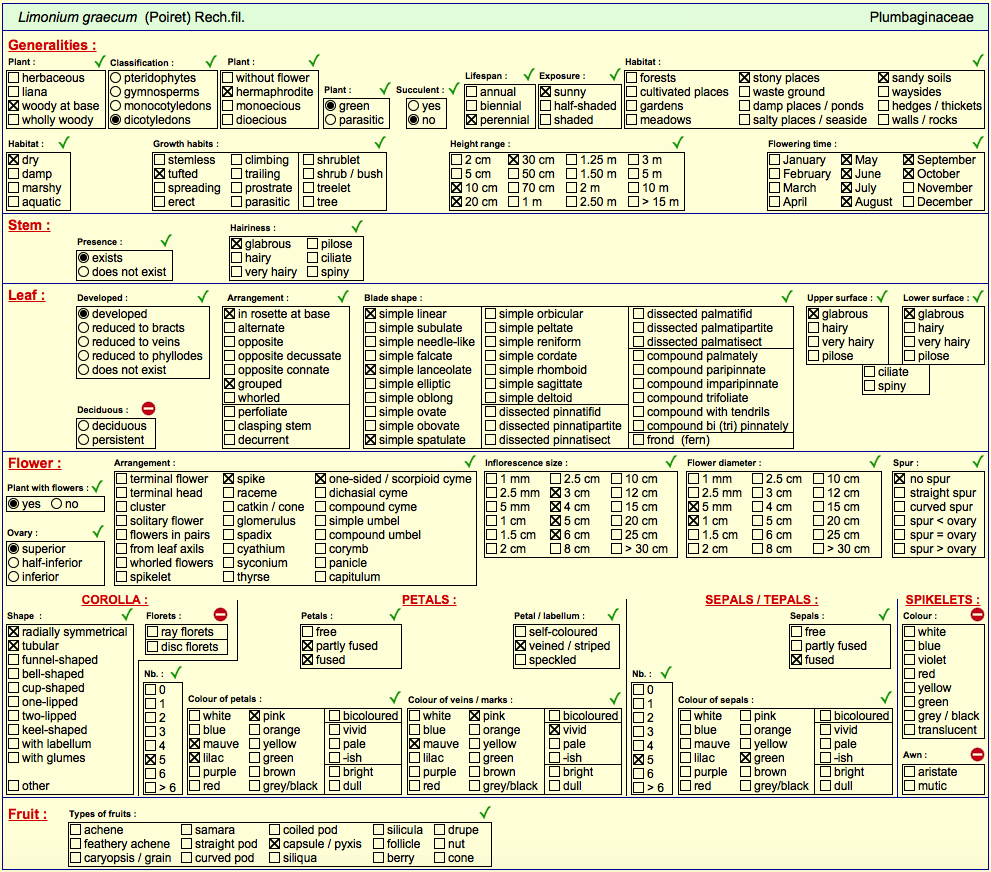The height and width of the screenshot is (872, 991).
Task: Click the red no-entry icon beside Awn
Action: [977, 754]
